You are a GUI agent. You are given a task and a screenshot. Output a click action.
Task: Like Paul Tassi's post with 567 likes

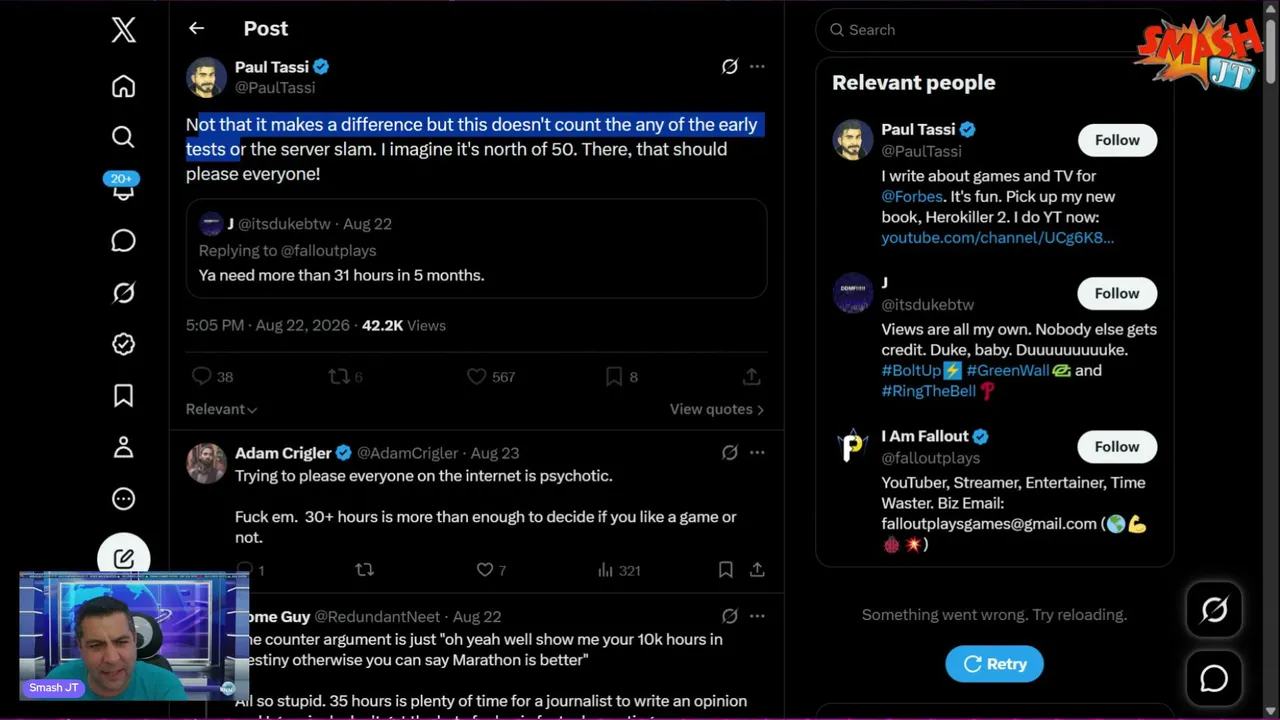pos(476,376)
